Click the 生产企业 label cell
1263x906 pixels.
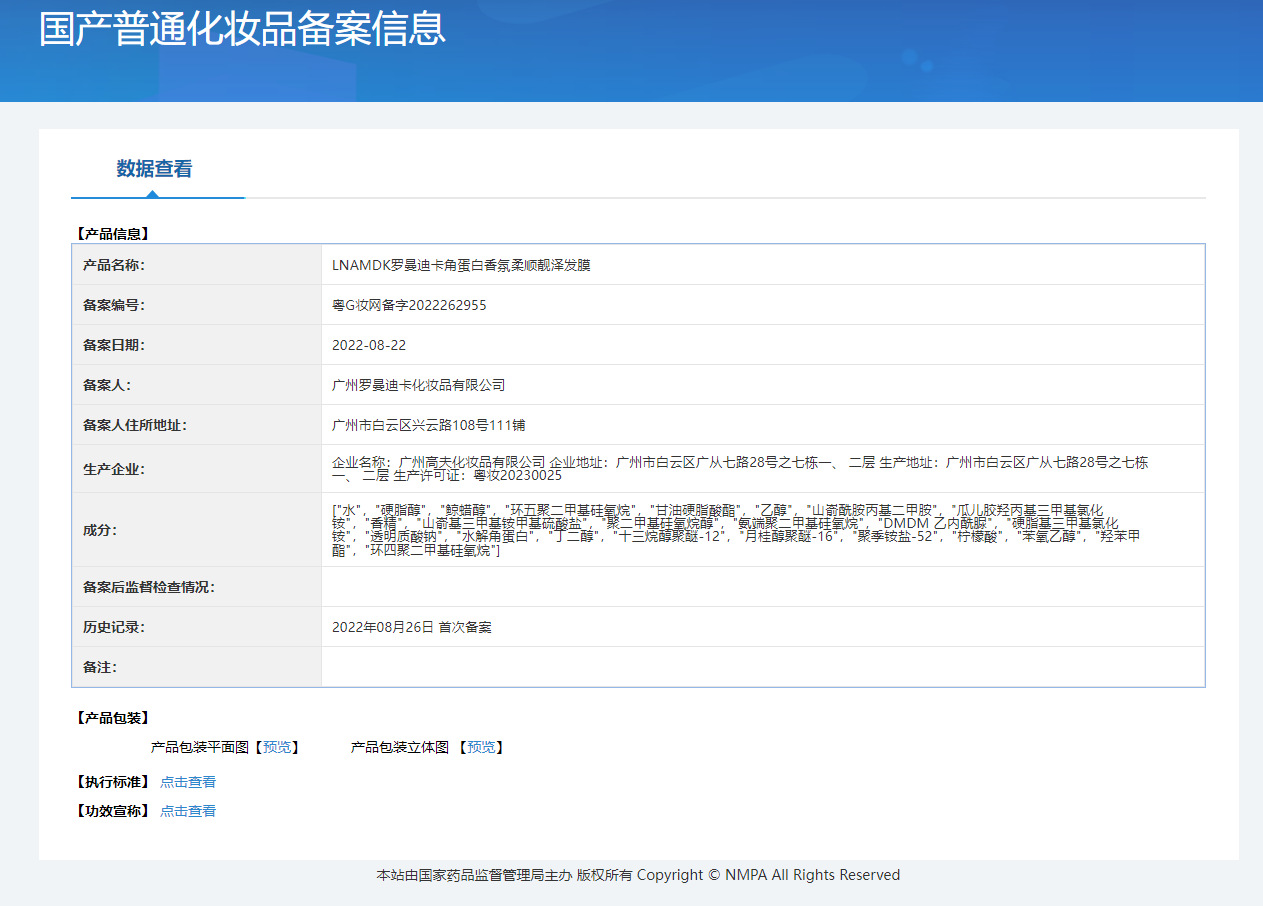click(x=197, y=469)
